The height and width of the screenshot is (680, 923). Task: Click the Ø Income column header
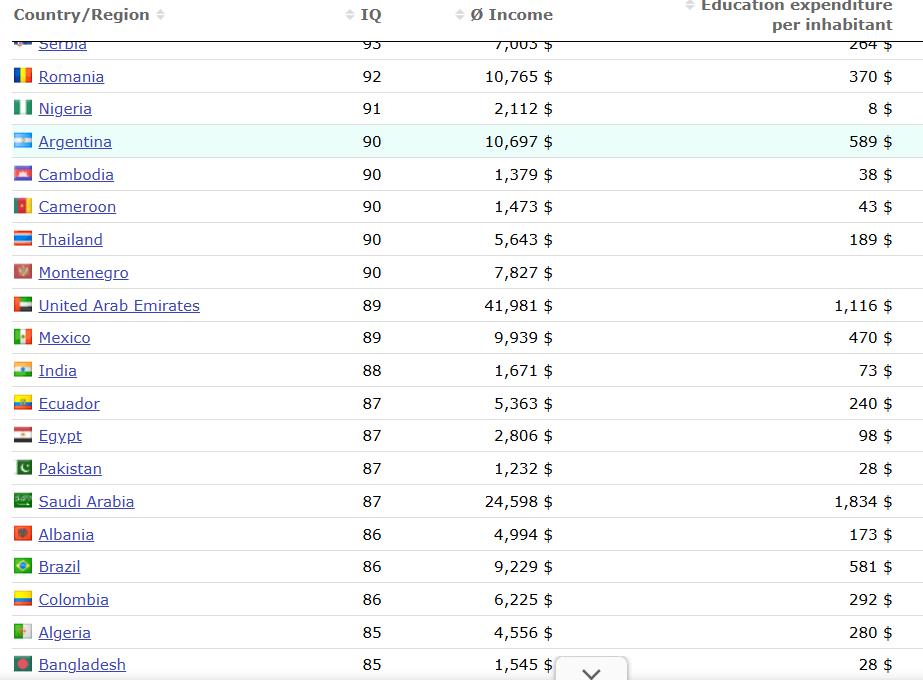coord(512,15)
